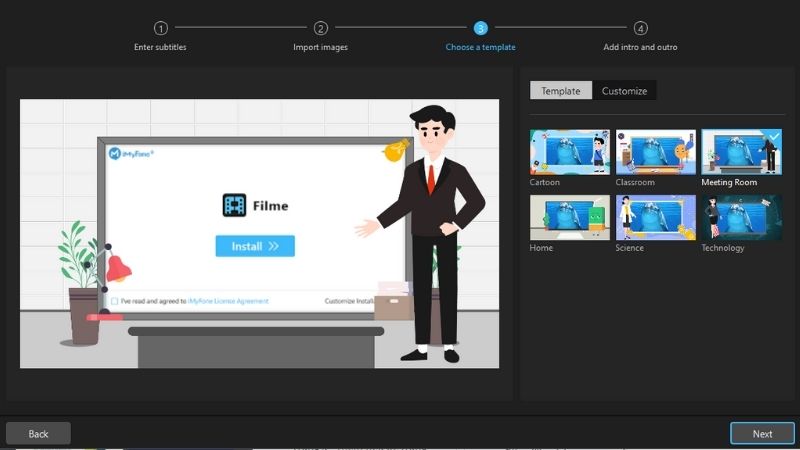
Task: Click the Enter subtitles step label
Action: pos(160,47)
